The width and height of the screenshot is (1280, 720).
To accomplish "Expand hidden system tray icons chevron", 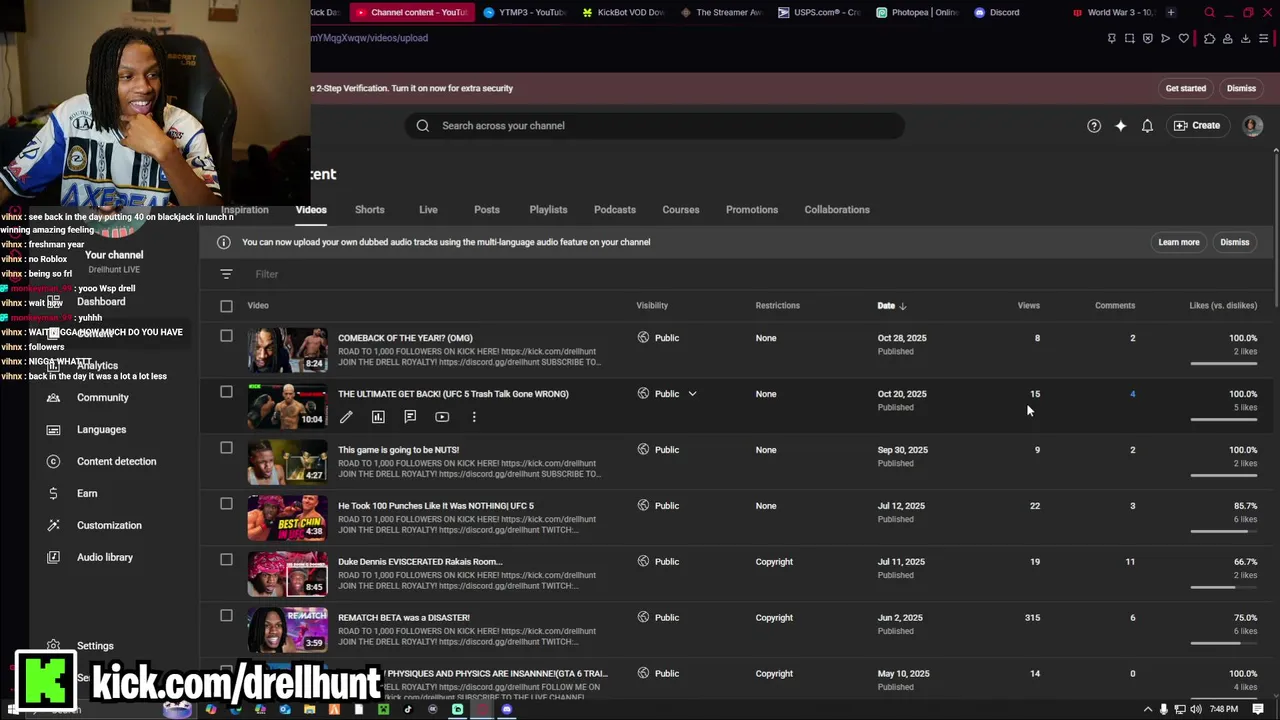I will [1148, 709].
